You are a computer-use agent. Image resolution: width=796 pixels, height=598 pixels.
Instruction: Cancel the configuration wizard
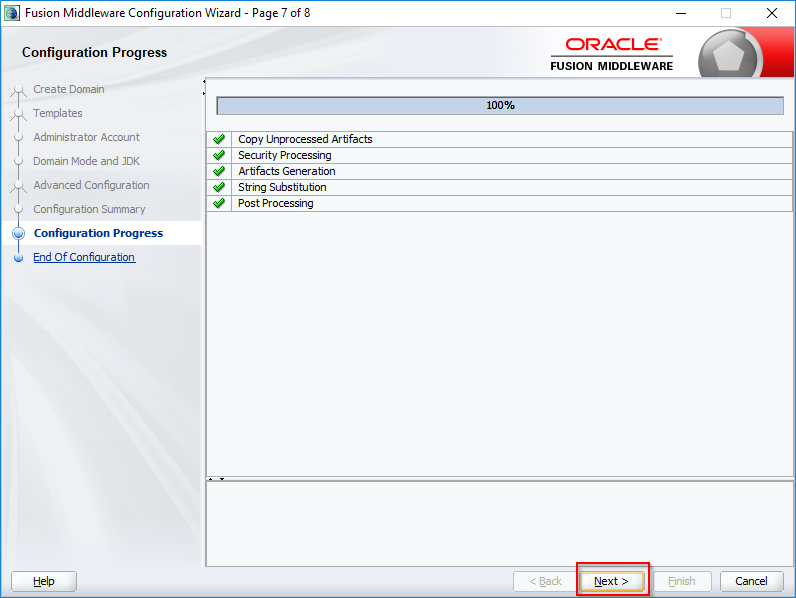coord(751,581)
